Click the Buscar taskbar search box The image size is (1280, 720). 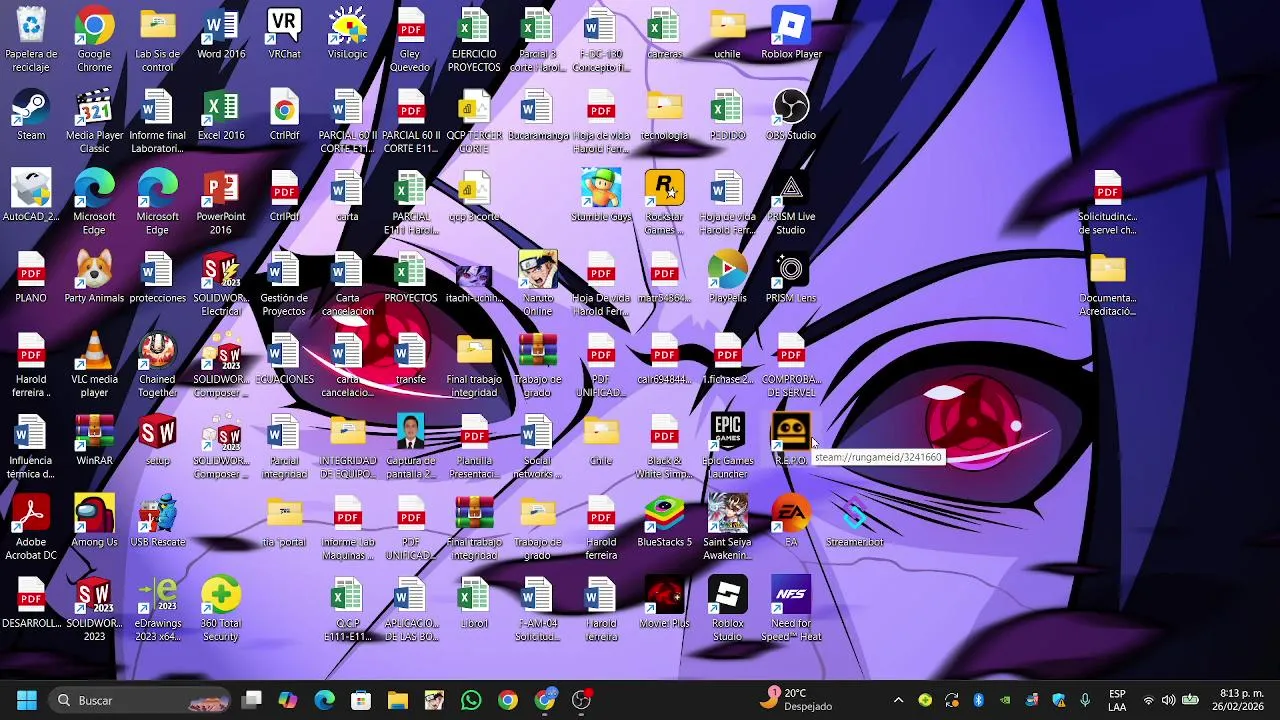point(140,700)
